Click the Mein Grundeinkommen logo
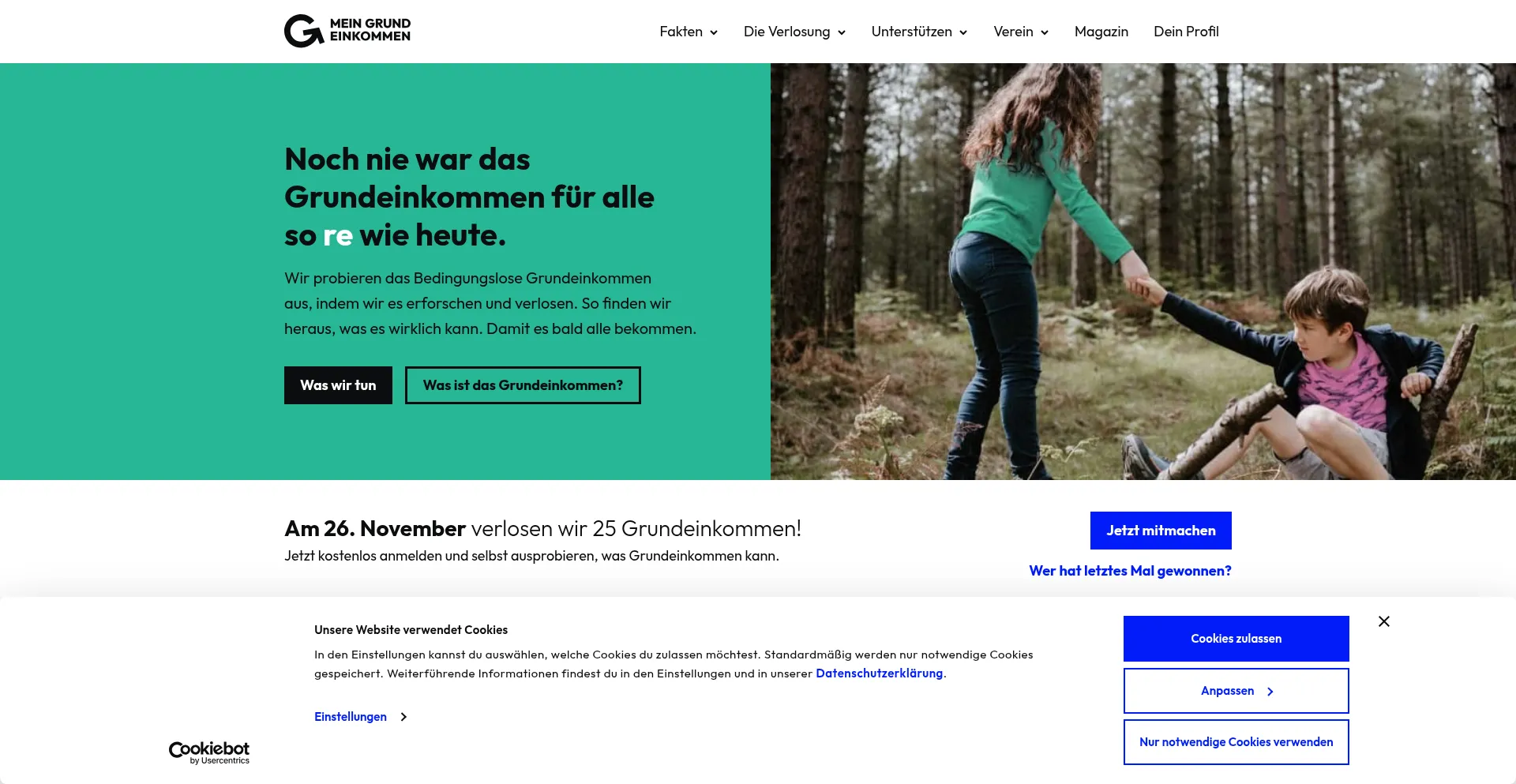1516x784 pixels. (x=347, y=31)
